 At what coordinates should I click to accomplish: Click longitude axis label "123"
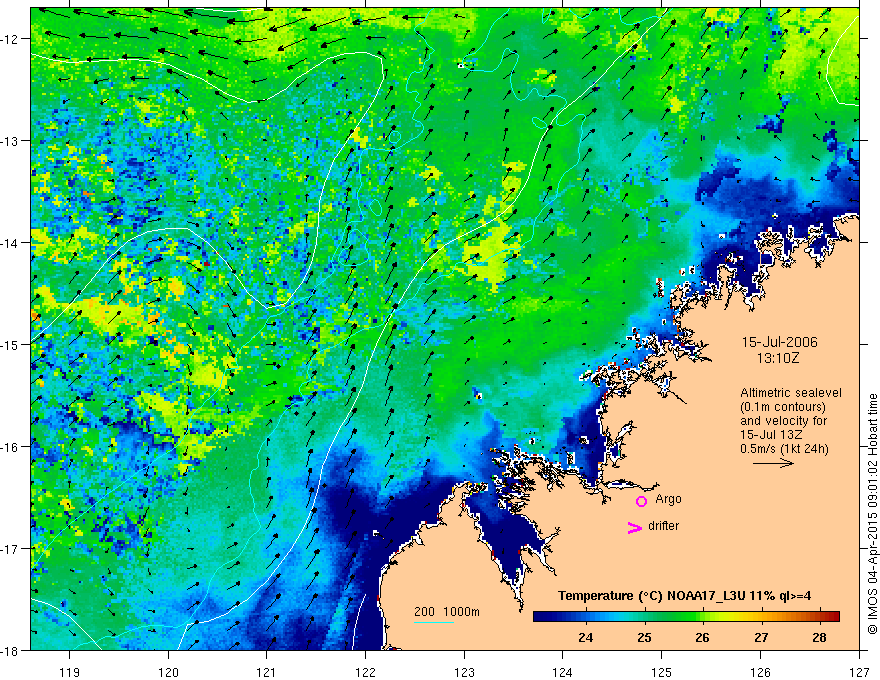[x=464, y=672]
